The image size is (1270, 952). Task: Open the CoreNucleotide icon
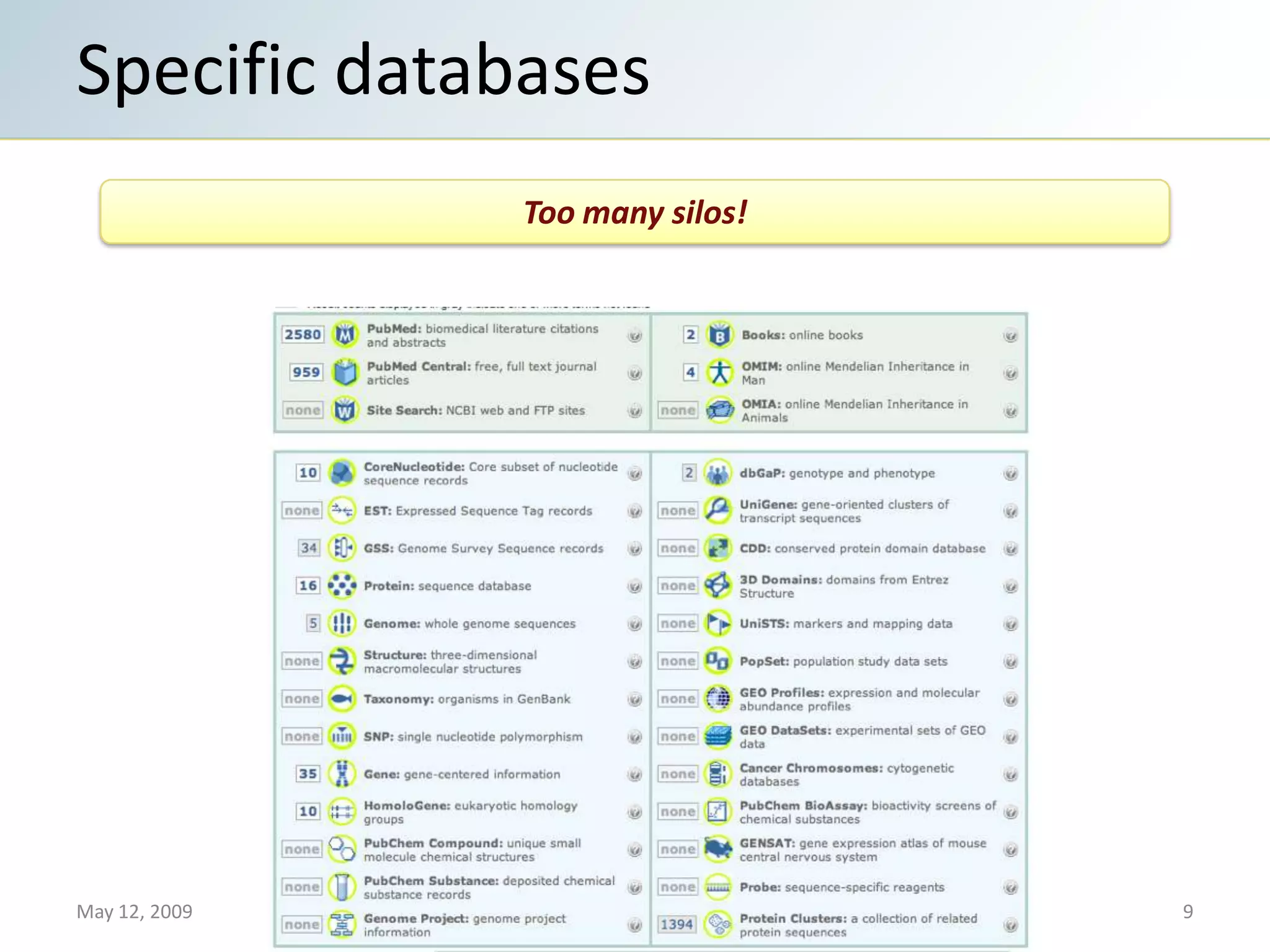(x=342, y=473)
